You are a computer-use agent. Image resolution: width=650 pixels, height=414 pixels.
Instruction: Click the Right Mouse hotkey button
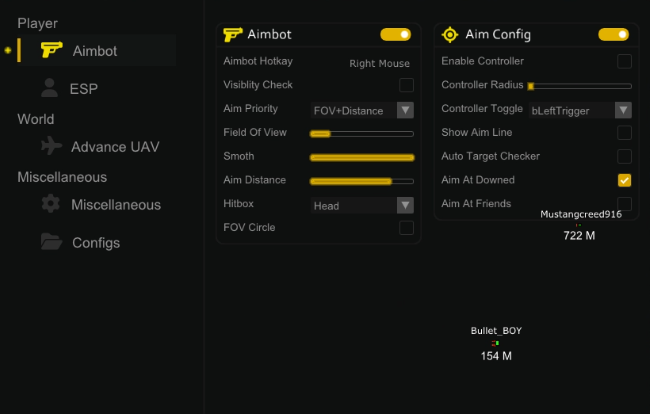[x=380, y=63]
